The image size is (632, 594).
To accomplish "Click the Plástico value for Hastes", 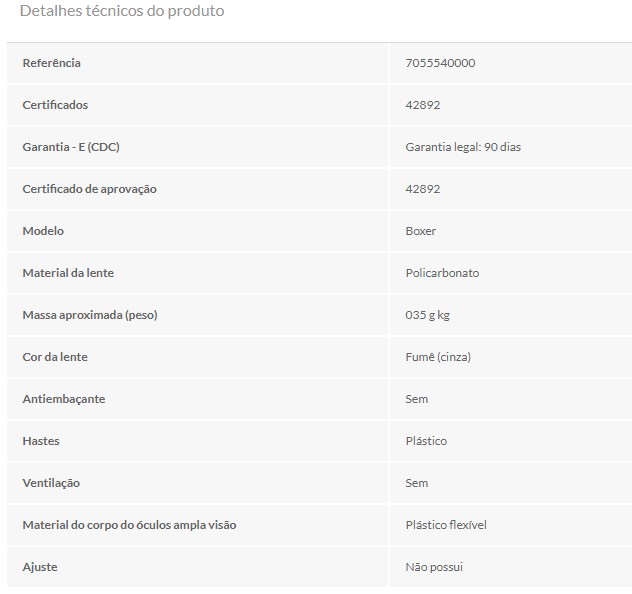I will point(426,441).
